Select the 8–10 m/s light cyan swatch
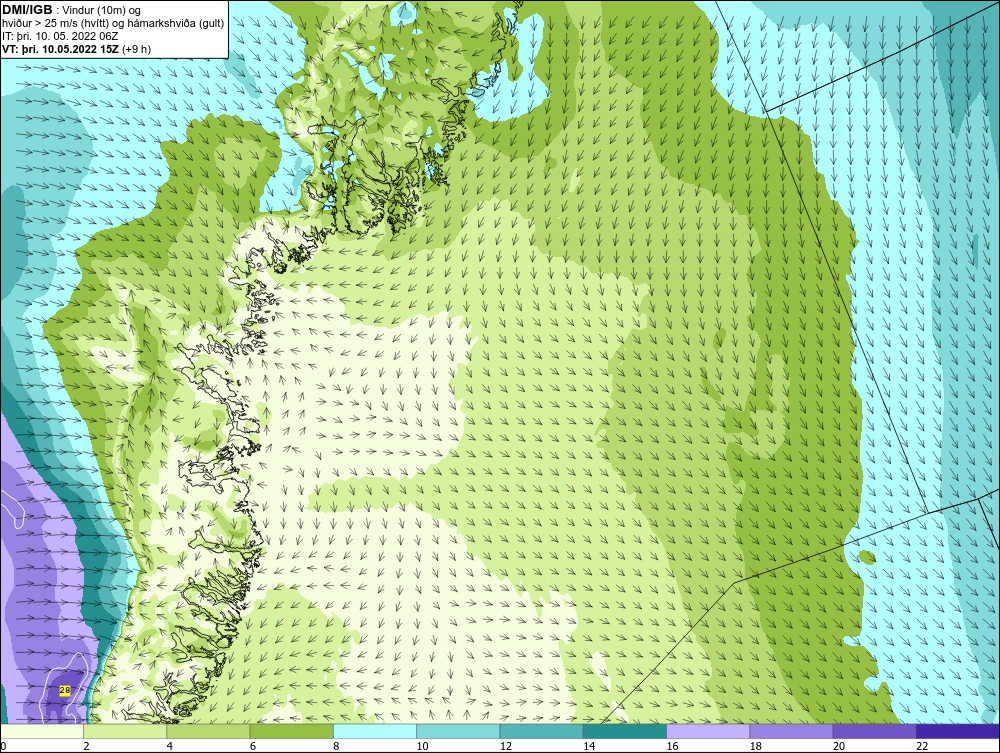This screenshot has height=753, width=1000. click(375, 731)
